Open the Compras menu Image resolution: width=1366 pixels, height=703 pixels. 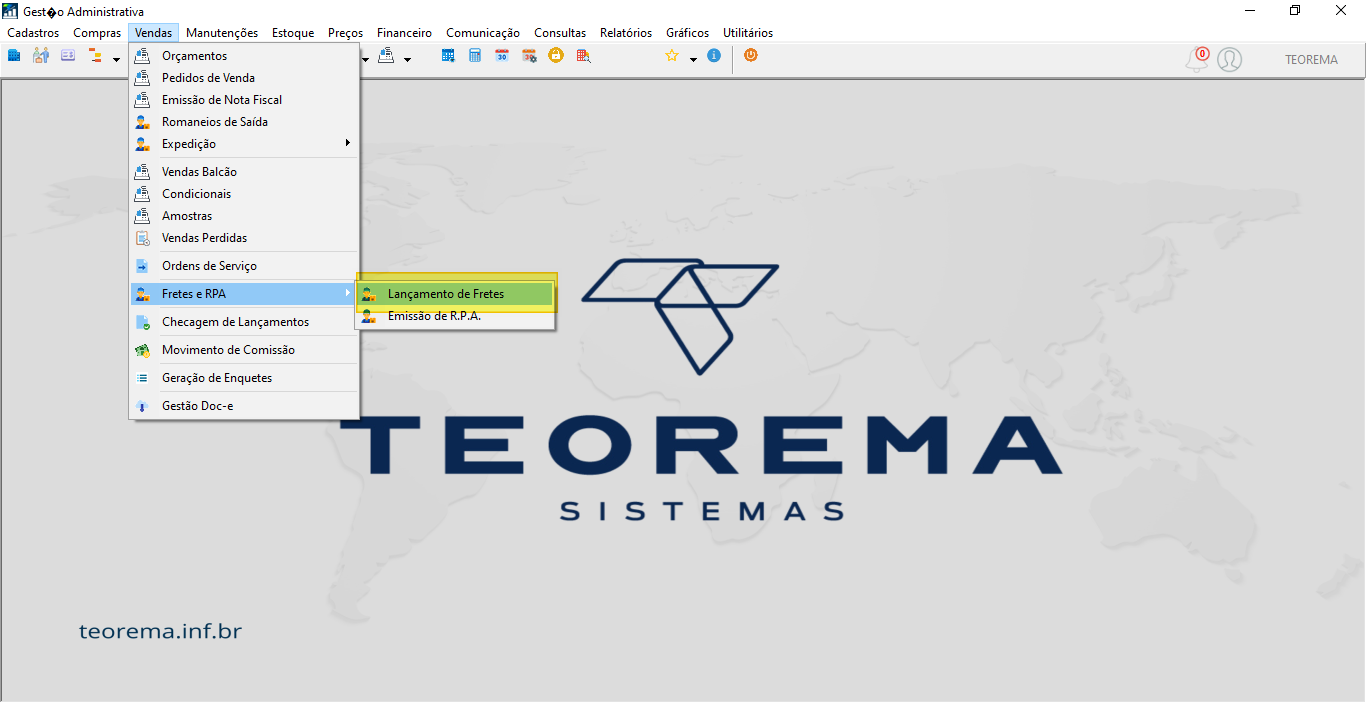97,33
